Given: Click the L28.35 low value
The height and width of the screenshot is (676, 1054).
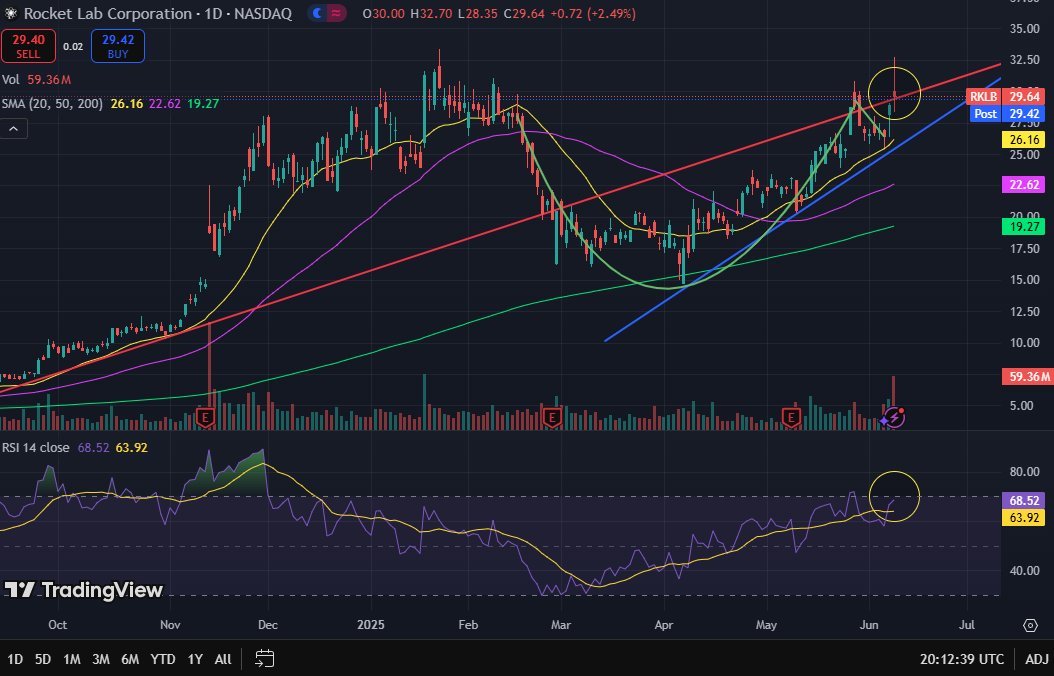Looking at the screenshot, I should tap(478, 13).
